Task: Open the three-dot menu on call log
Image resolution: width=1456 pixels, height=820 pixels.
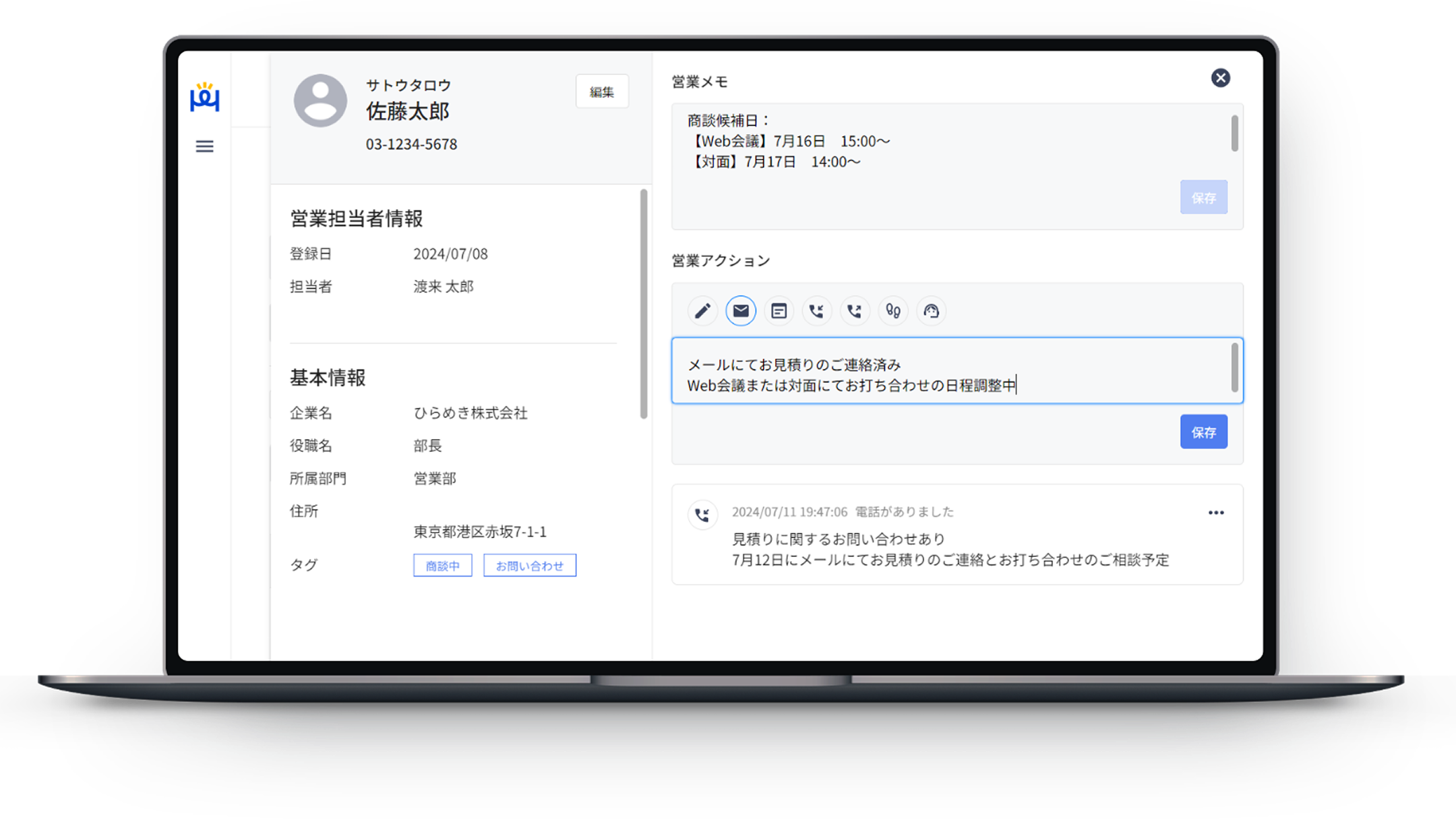Action: [x=1216, y=513]
